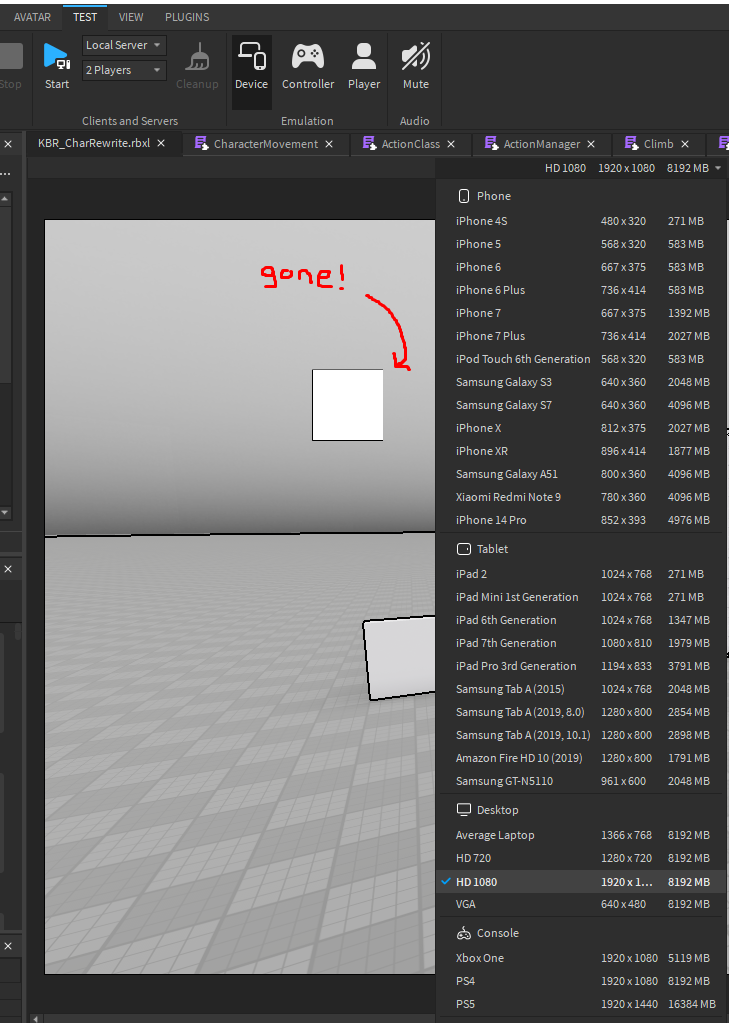Viewport: 729px width, 1023px height.
Task: Switch to the VIEW ribbon tab
Action: [131, 17]
